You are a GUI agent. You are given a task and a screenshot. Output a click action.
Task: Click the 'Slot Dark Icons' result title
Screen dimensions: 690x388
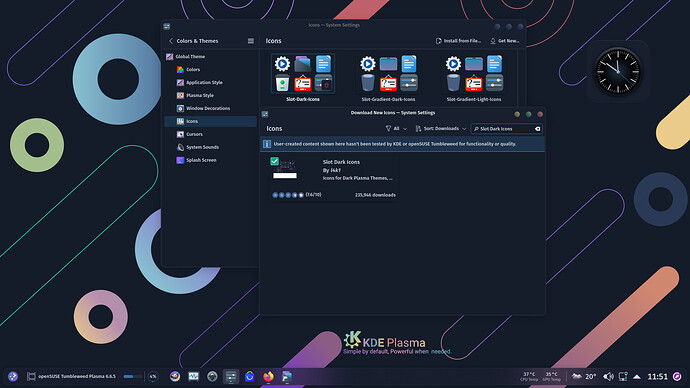pos(341,162)
